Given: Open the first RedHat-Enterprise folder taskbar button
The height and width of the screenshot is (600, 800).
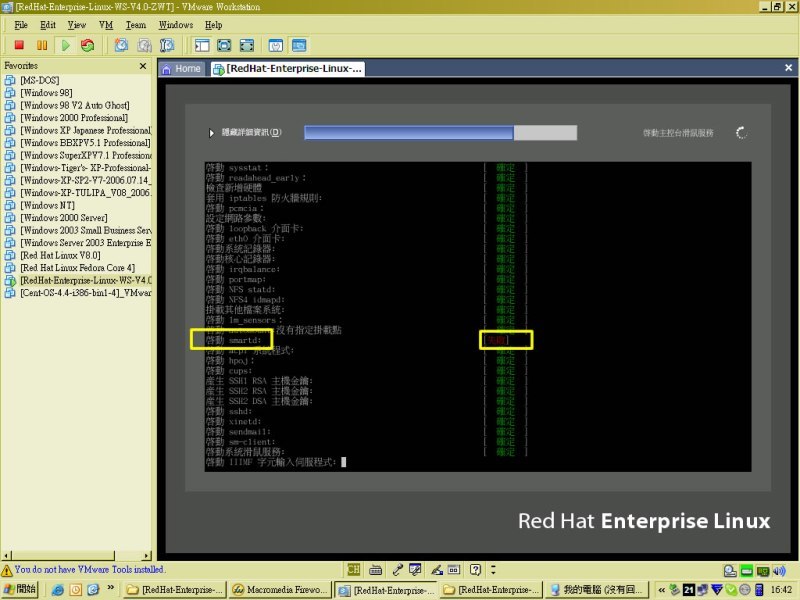Looking at the screenshot, I should [x=174, y=590].
